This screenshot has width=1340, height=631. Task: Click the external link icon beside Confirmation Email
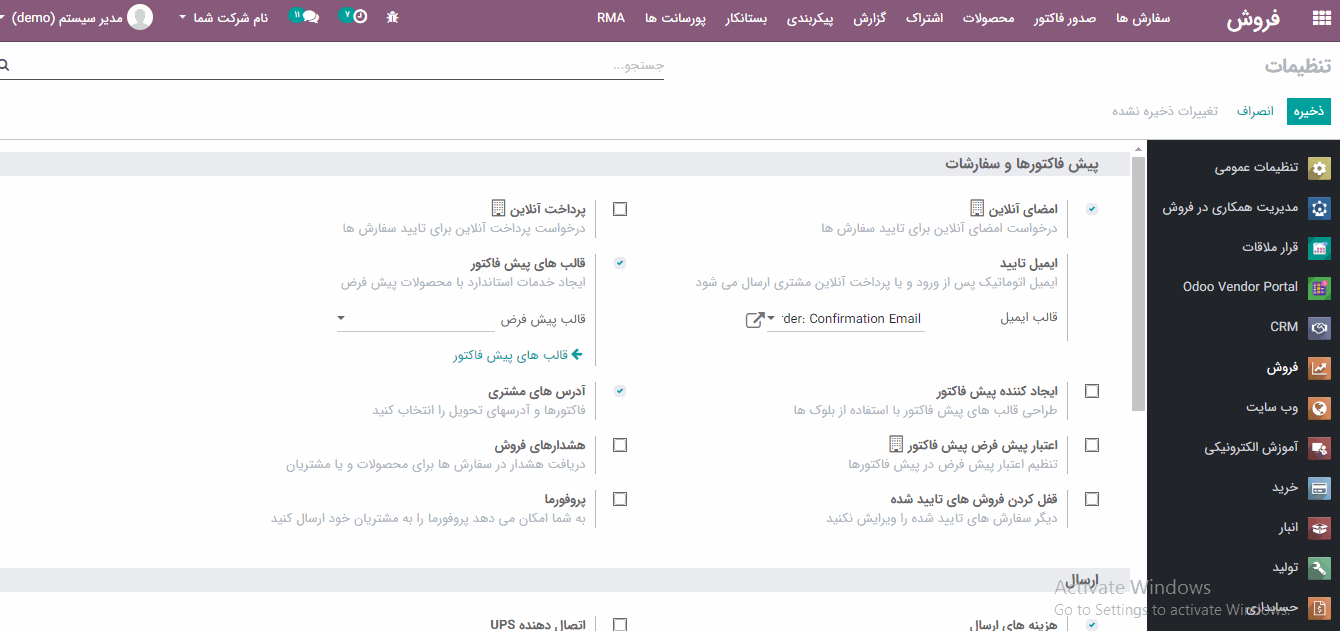[755, 319]
